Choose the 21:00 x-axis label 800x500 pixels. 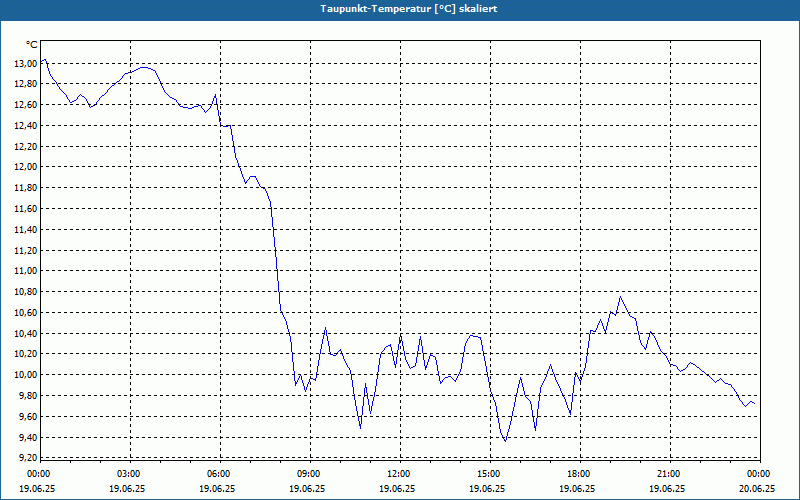[x=670, y=474]
